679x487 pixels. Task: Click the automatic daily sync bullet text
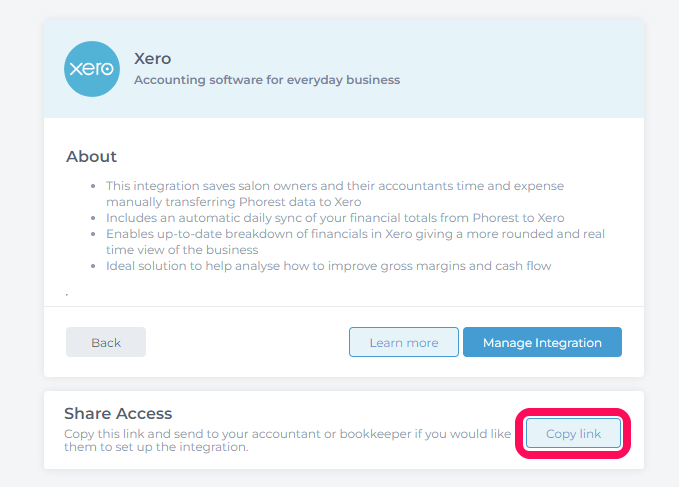click(335, 218)
